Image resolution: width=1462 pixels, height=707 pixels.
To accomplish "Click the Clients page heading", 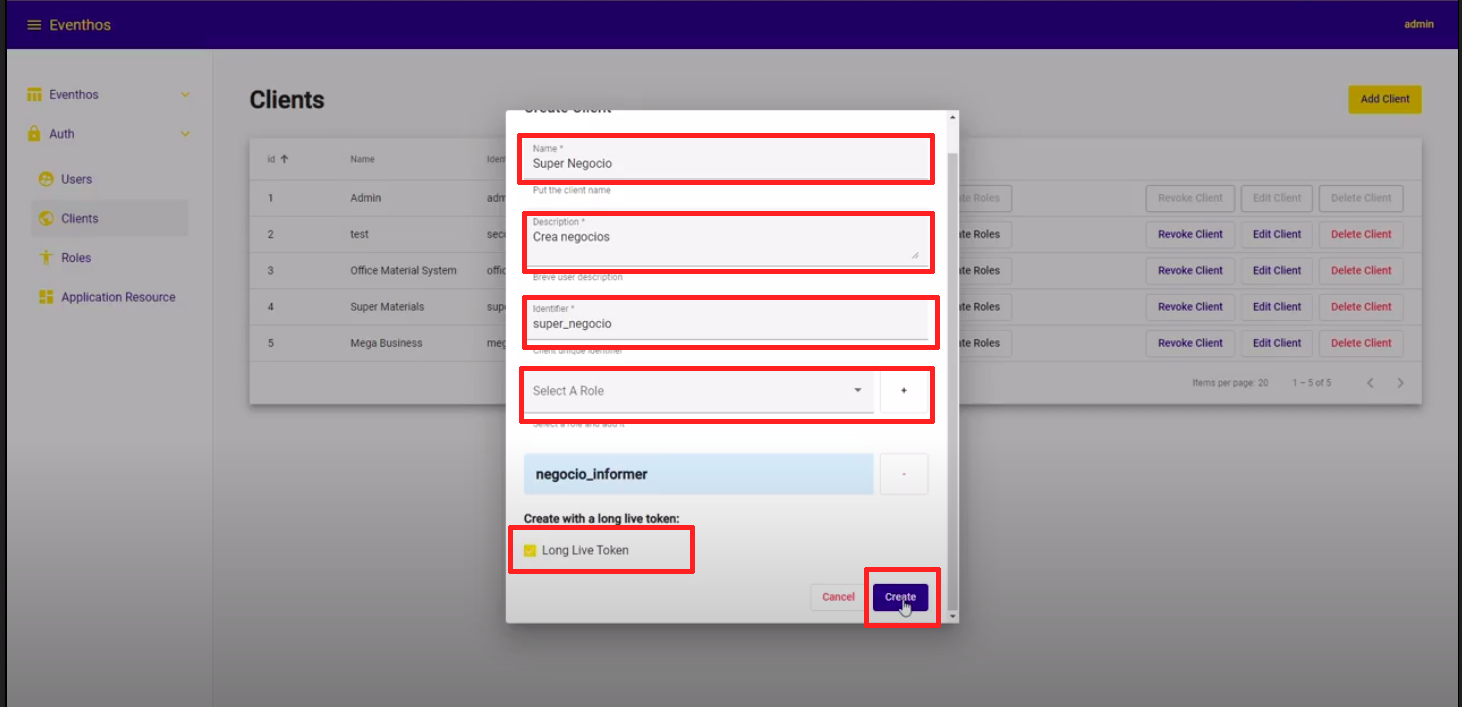I will click(287, 100).
